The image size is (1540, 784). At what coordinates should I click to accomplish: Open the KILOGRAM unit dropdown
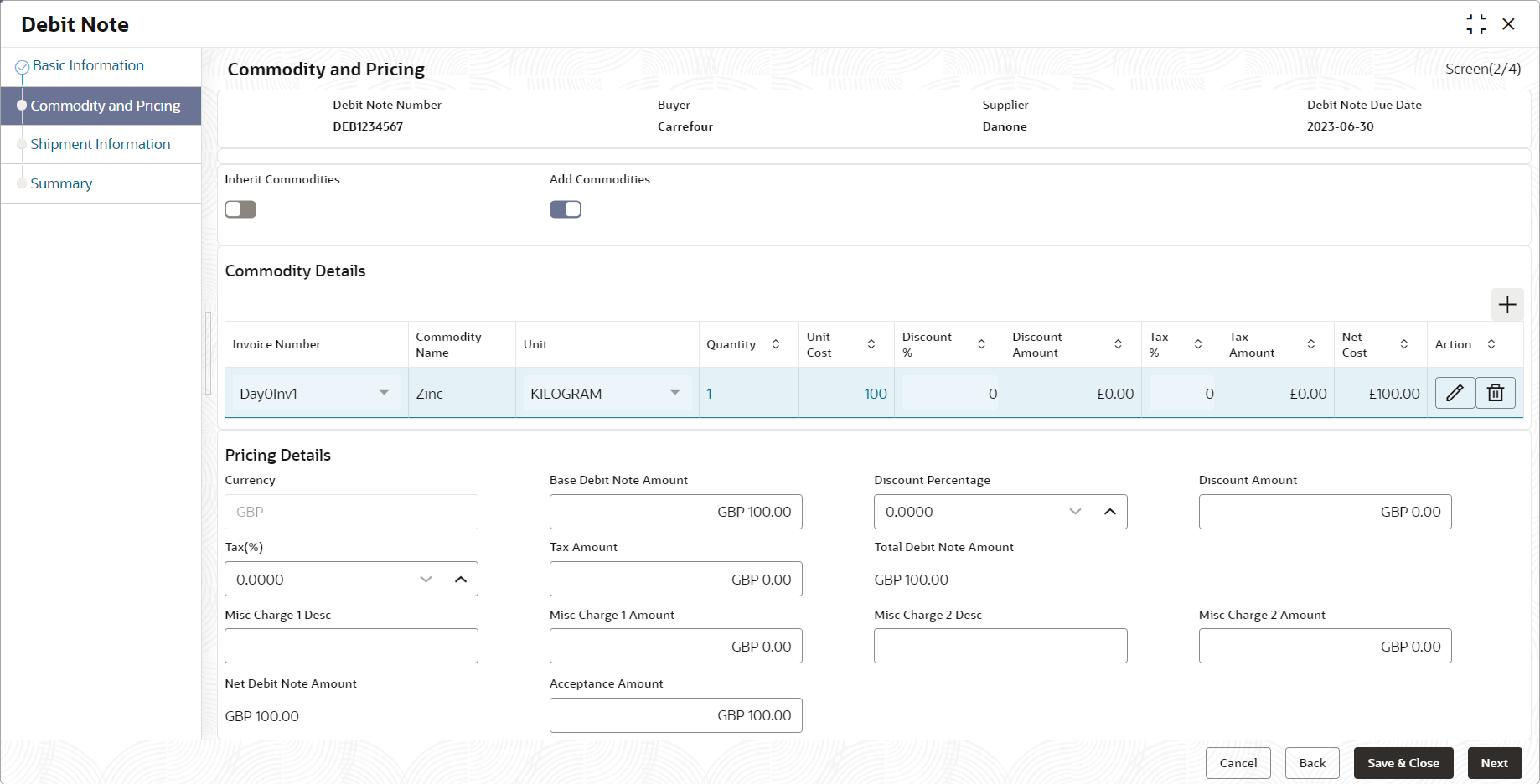[x=674, y=393]
